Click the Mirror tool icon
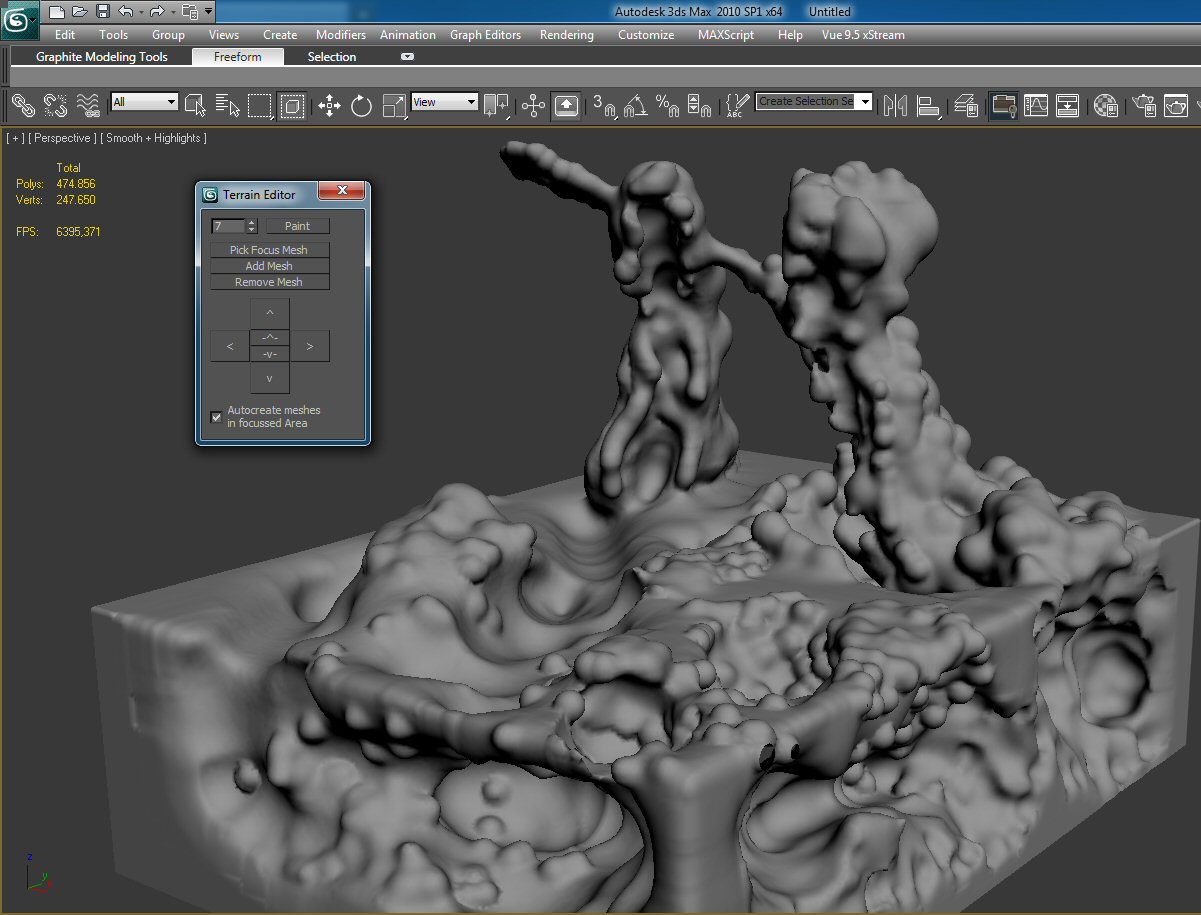The height and width of the screenshot is (915, 1201). click(895, 104)
